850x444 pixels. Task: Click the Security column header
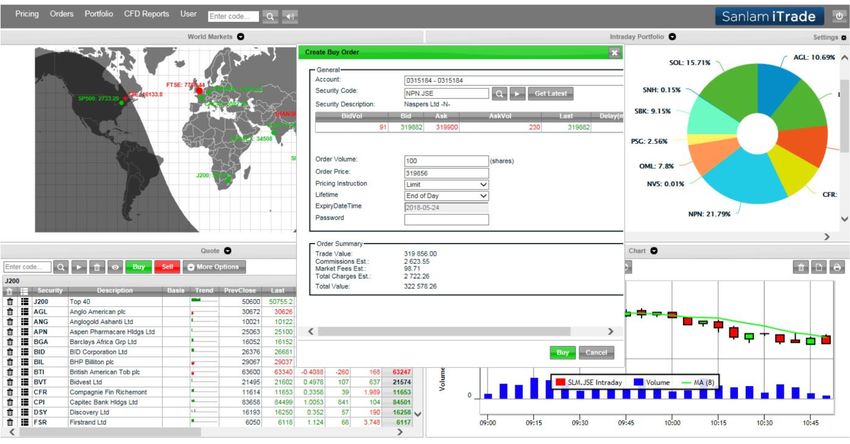point(50,291)
